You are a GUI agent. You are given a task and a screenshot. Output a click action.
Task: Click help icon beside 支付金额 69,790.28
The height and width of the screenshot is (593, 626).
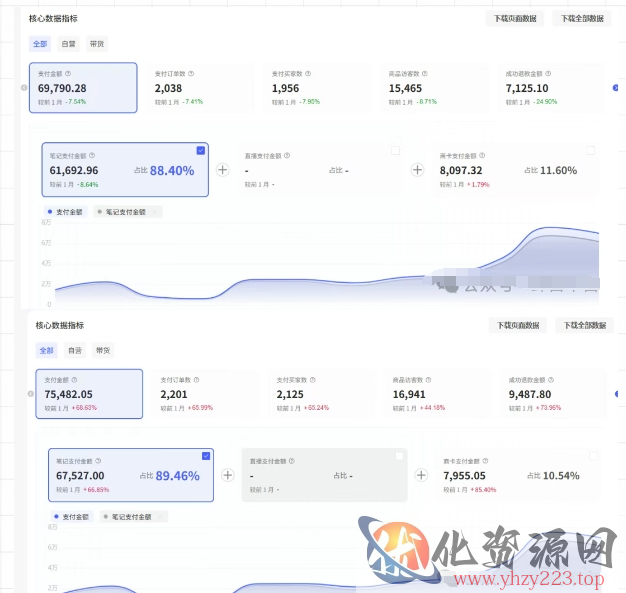tap(68, 73)
